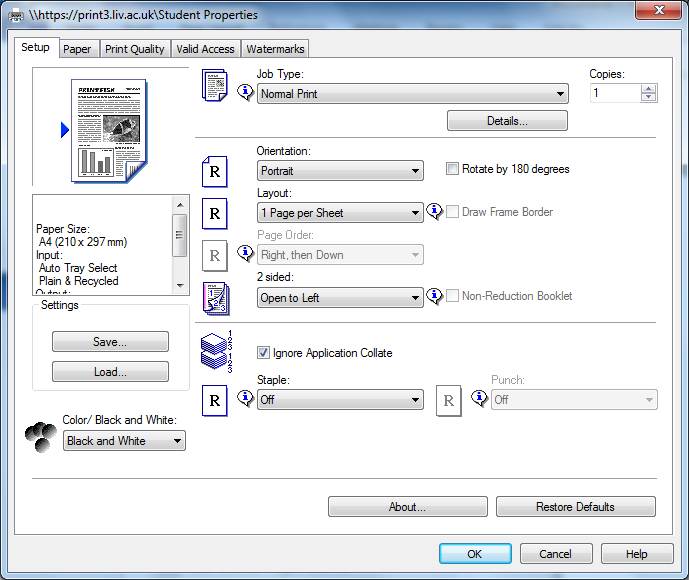The height and width of the screenshot is (580, 689).
Task: Increase Copies with the up spinner arrow
Action: click(x=648, y=88)
